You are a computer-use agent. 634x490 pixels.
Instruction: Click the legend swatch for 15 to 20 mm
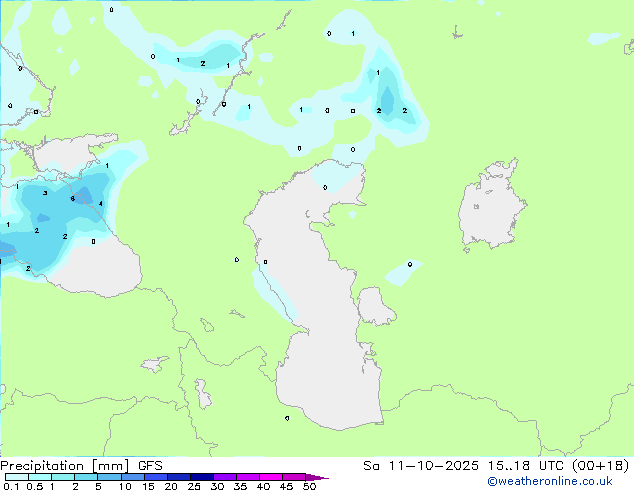pyautogui.click(x=156, y=477)
